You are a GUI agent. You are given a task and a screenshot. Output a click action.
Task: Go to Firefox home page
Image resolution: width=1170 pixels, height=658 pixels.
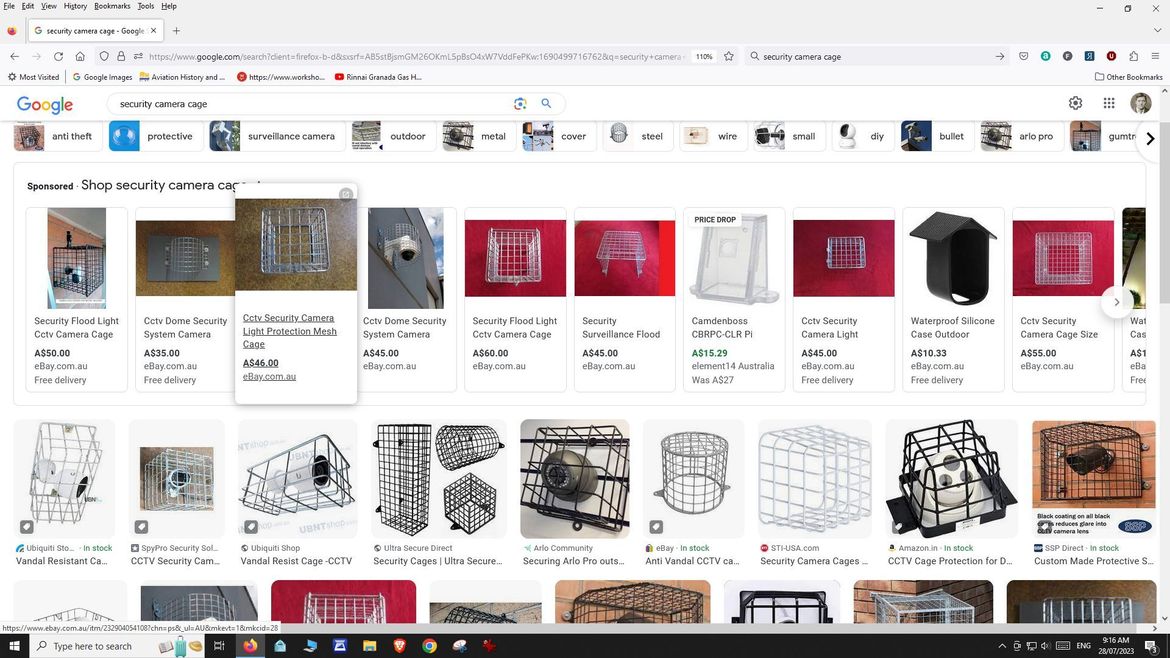[80, 57]
